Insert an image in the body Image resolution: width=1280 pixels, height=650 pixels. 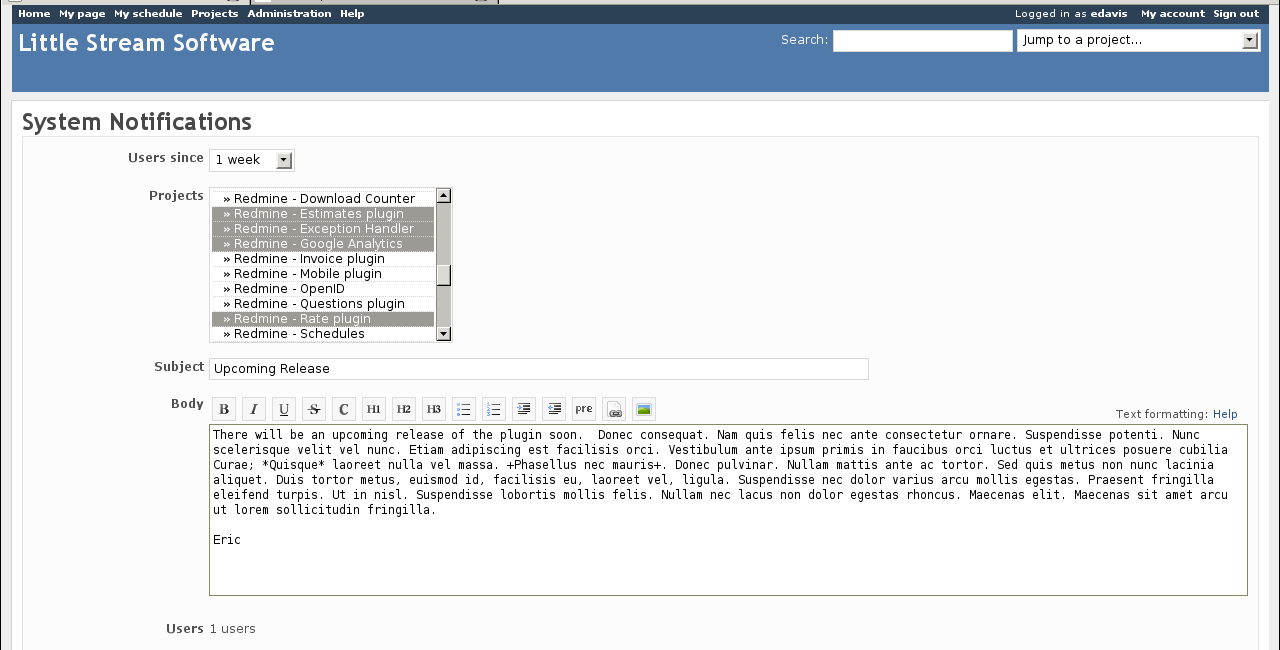pos(644,409)
